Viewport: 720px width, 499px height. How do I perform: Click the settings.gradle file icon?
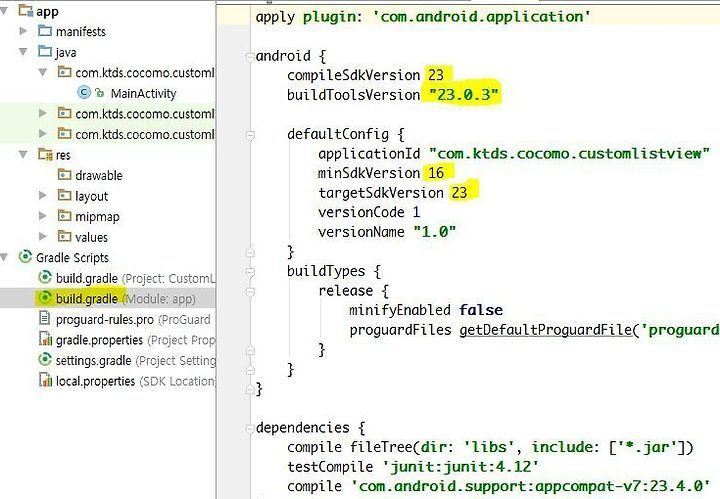coord(45,359)
